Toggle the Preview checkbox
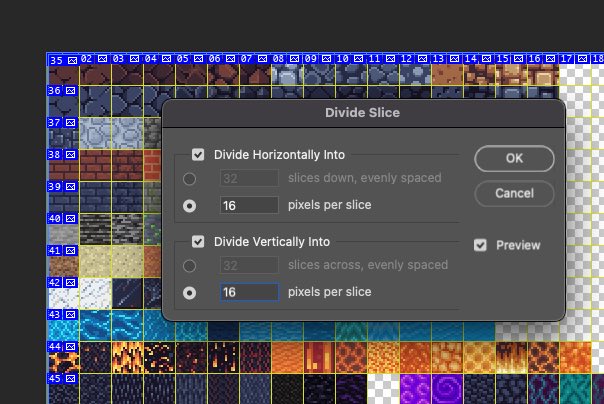This screenshot has height=404, width=604. (x=480, y=245)
